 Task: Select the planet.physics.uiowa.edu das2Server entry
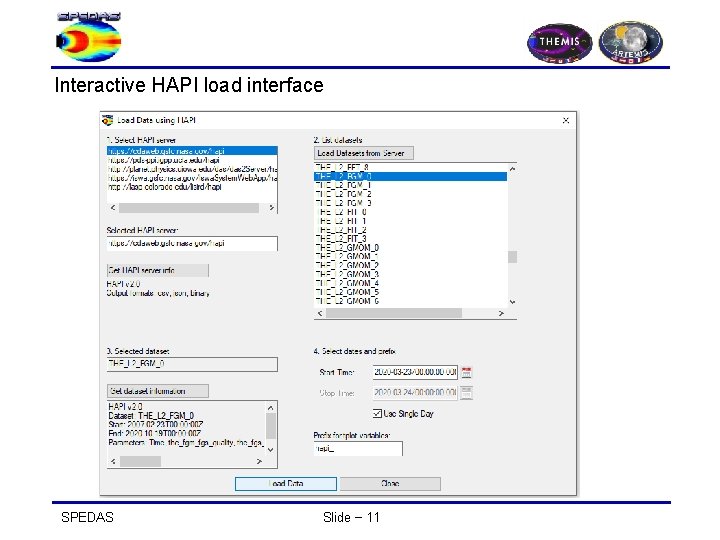pos(192,169)
